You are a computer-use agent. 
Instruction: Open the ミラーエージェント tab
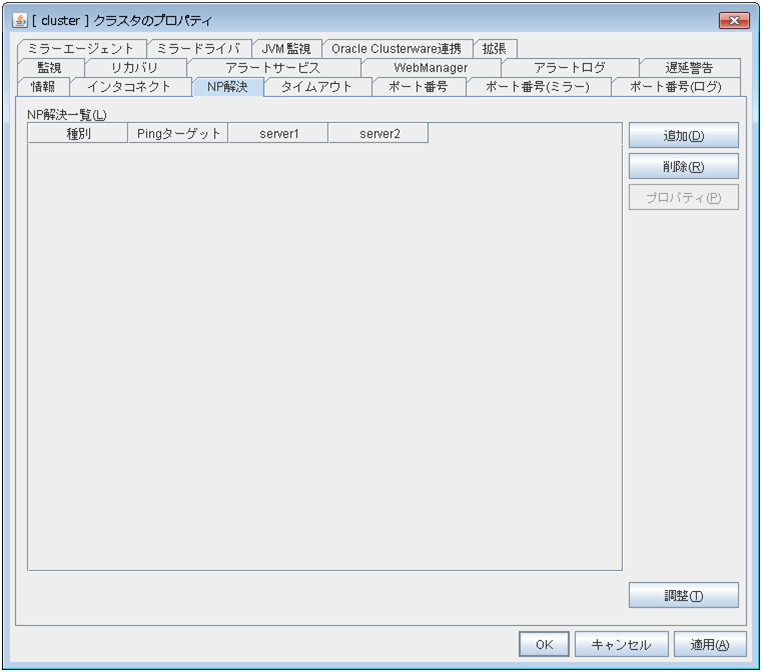coord(81,48)
